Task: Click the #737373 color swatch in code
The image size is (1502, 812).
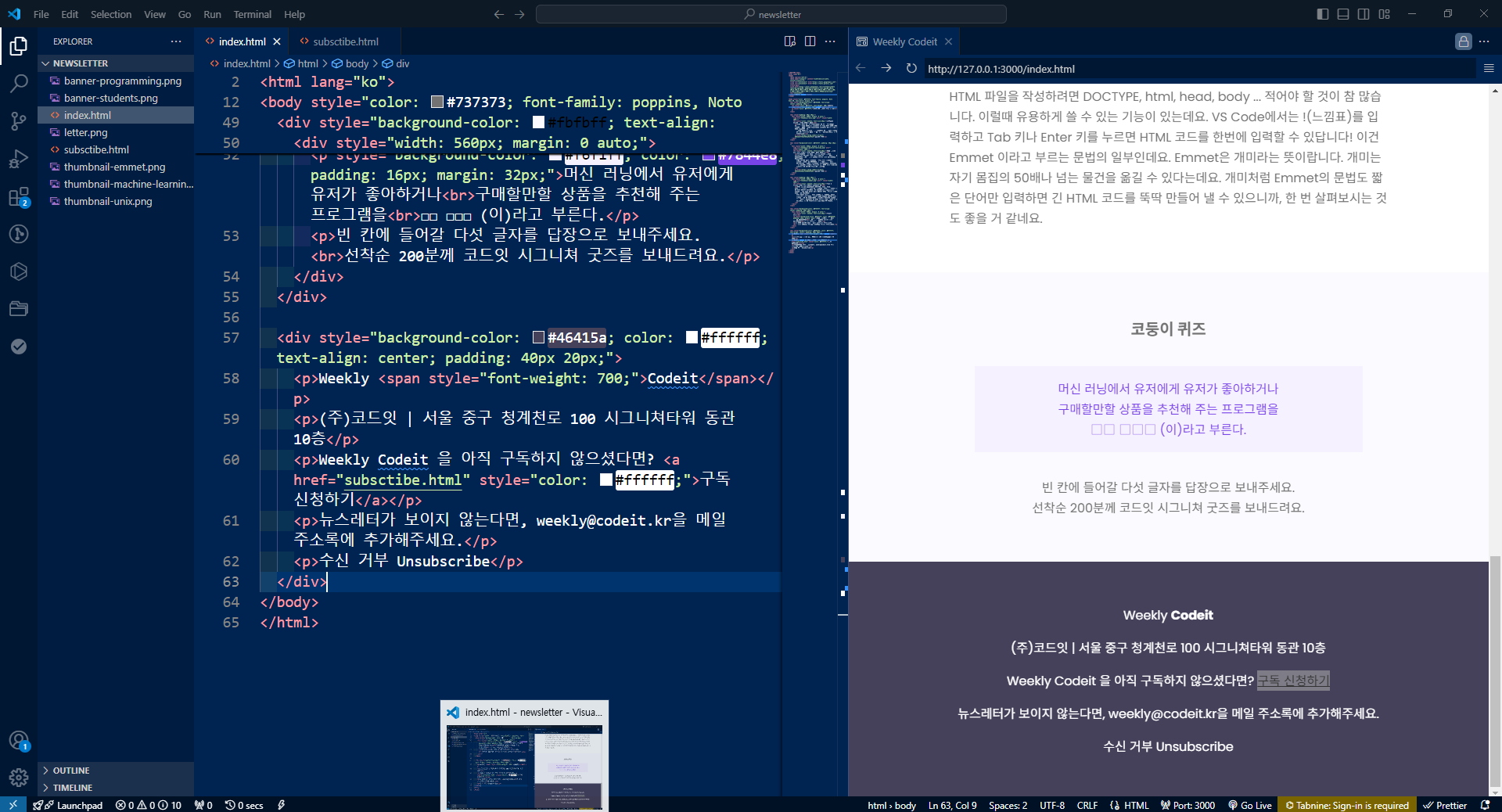Action: point(437,102)
